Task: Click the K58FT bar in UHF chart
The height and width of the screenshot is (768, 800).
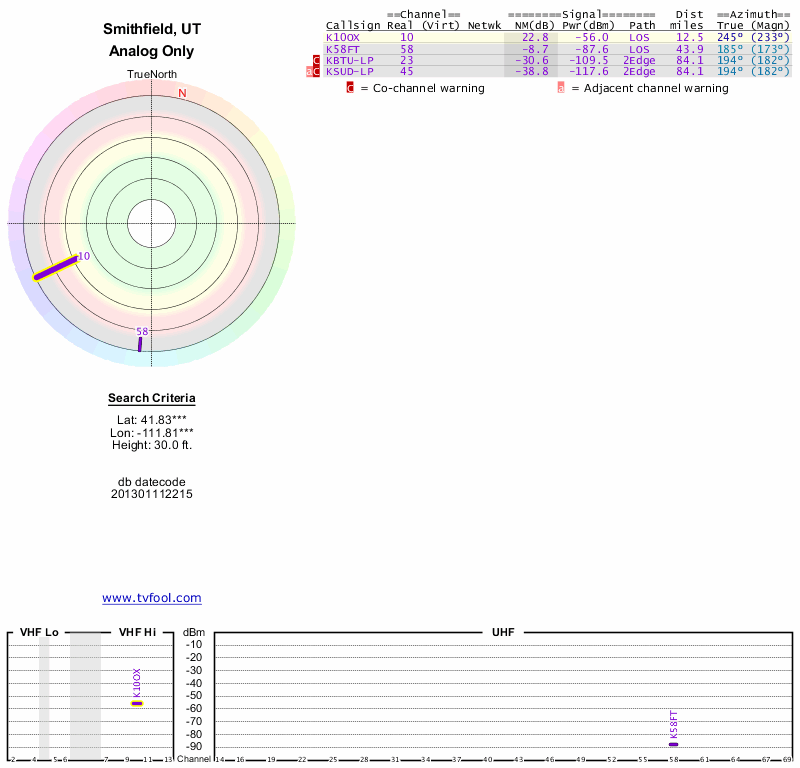Action: point(673,744)
